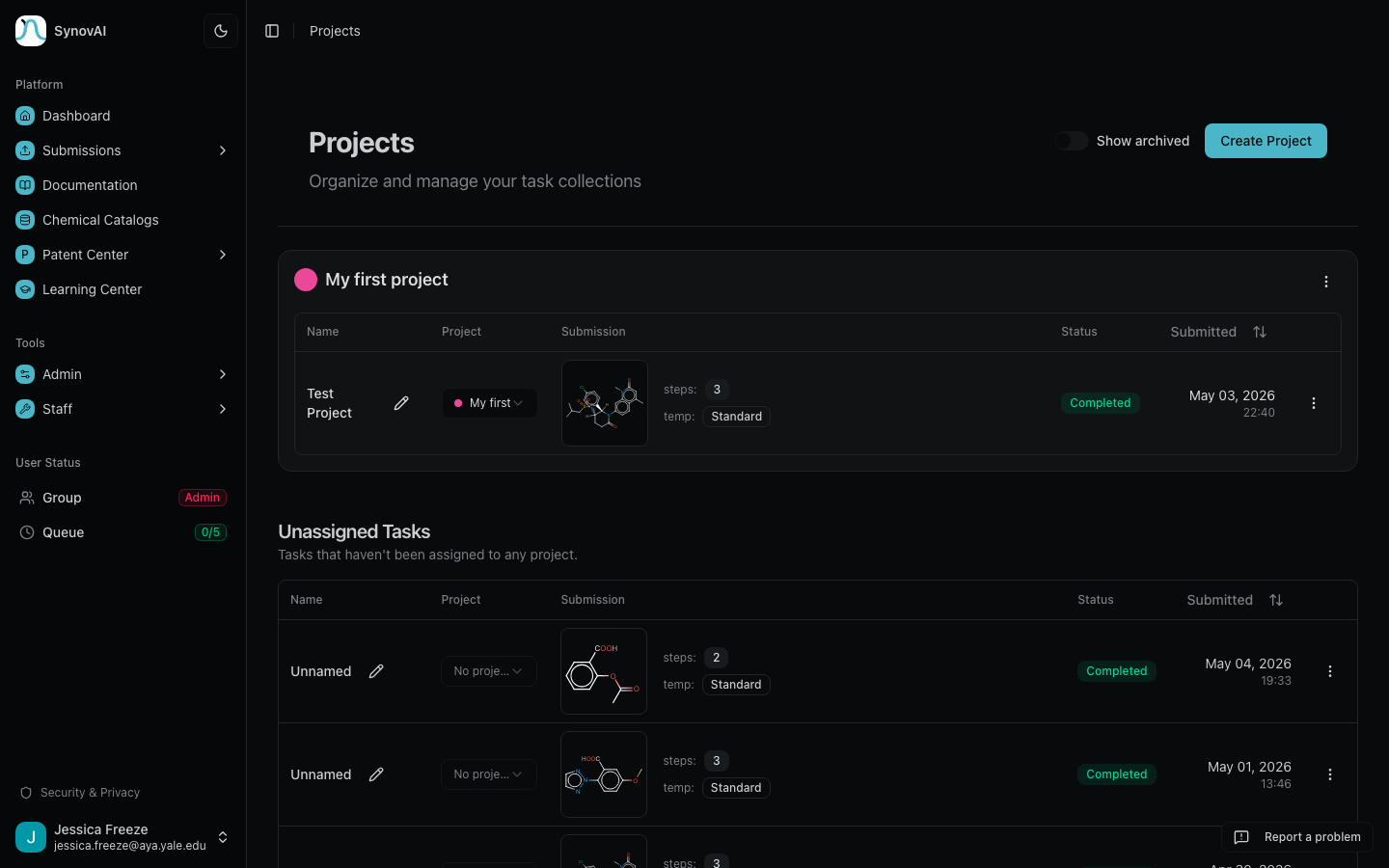This screenshot has height=868, width=1389.
Task: Click the Projects breadcrumb
Action: coord(335,31)
